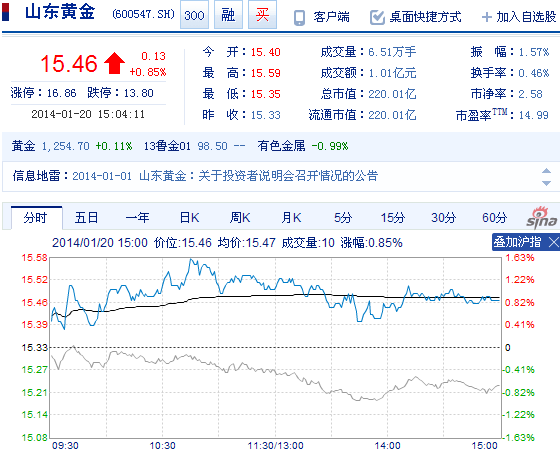The image size is (560, 452).
Task: Open the 桌面快捷方式 desktop shortcut link
Action: [x=425, y=17]
